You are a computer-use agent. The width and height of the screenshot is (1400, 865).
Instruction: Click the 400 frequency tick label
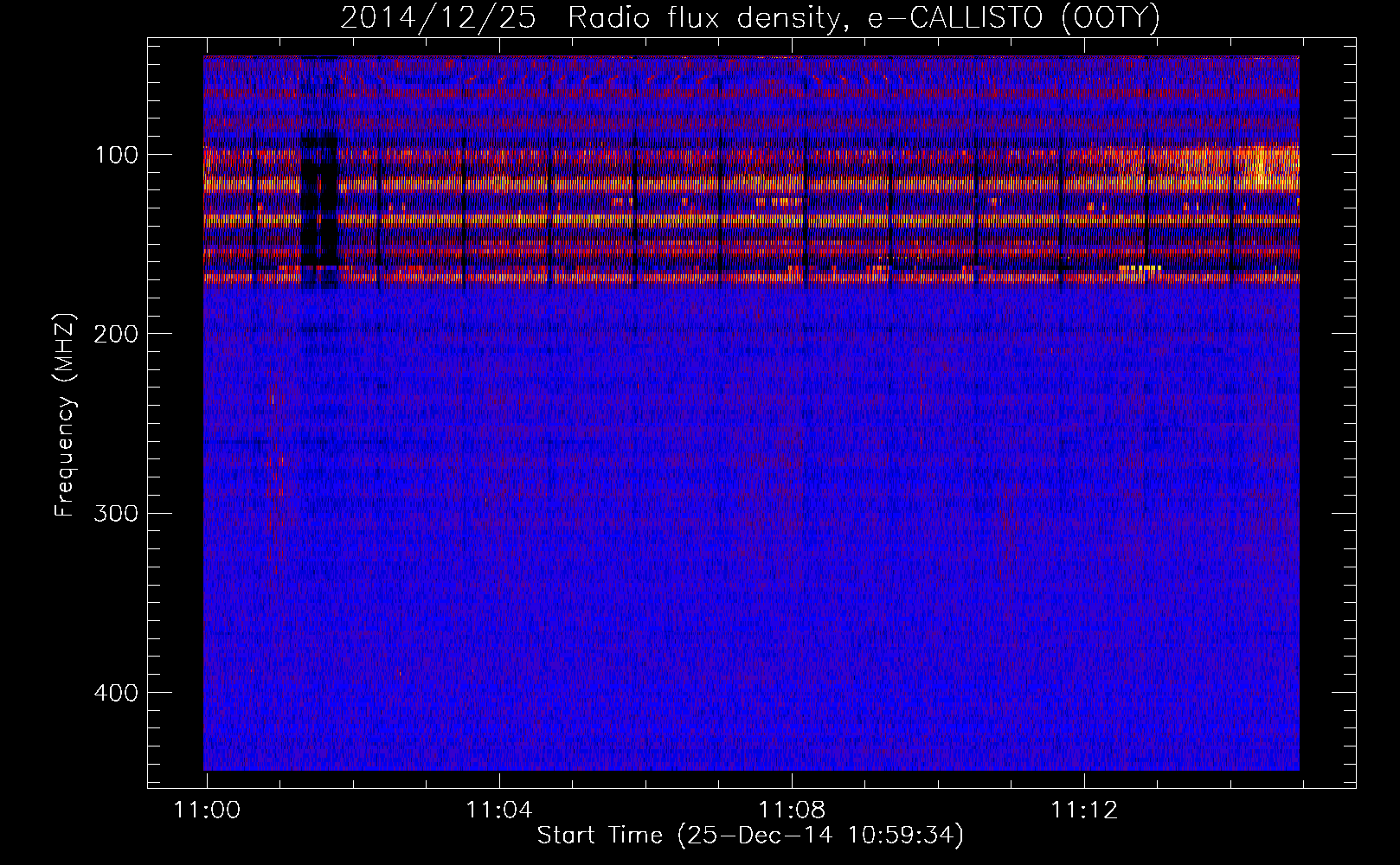pos(114,693)
